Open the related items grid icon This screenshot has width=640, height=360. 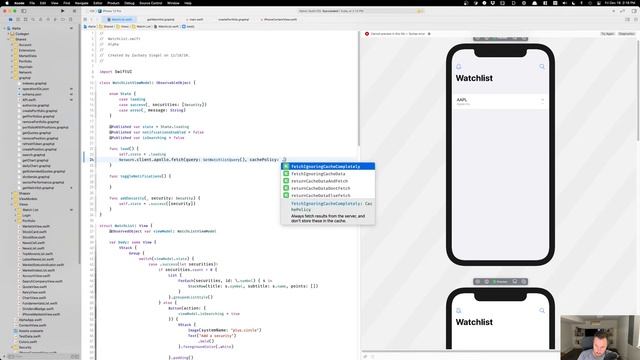(x=85, y=19)
